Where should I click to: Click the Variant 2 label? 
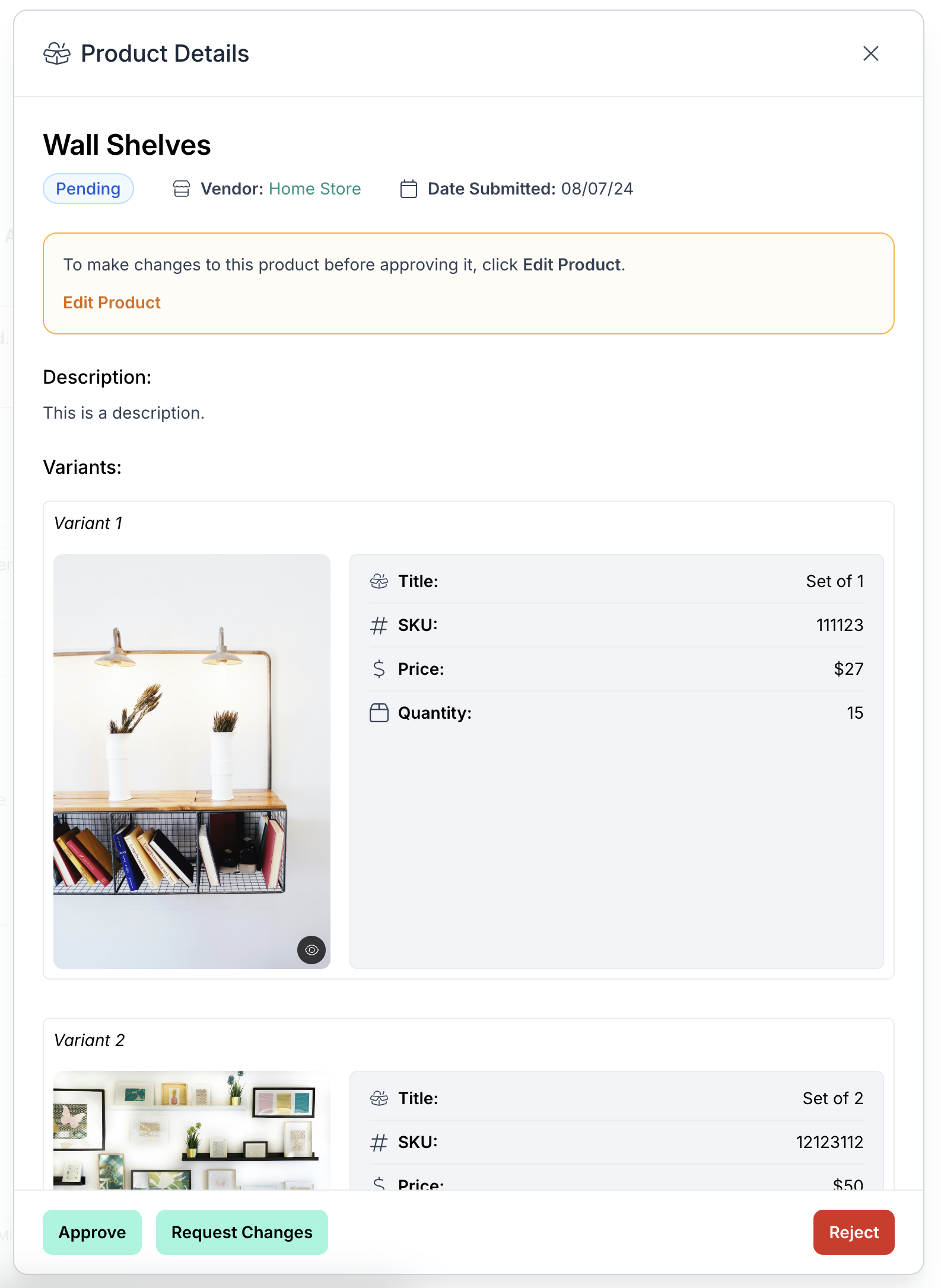click(90, 1040)
